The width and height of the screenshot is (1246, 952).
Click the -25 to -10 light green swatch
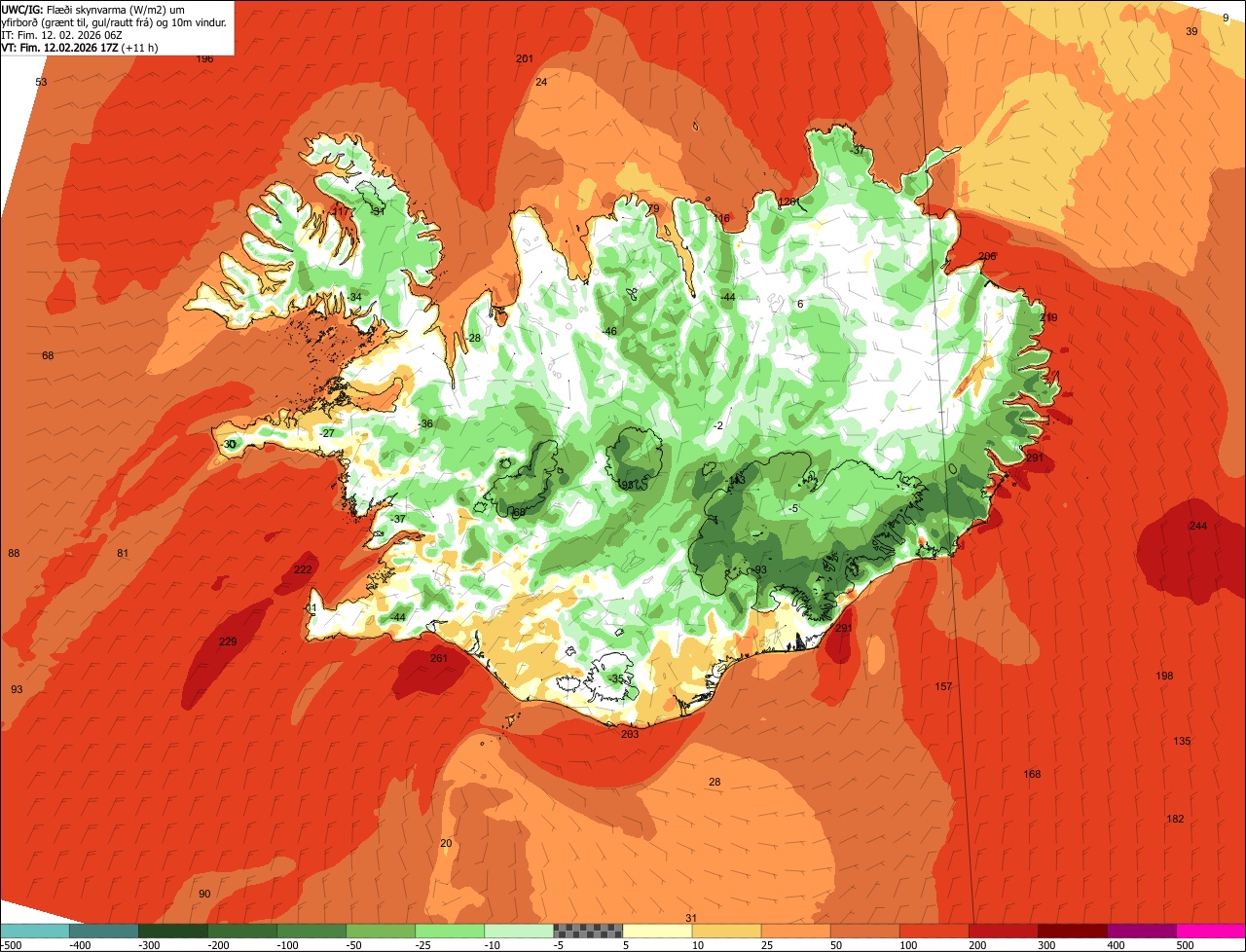click(450, 931)
